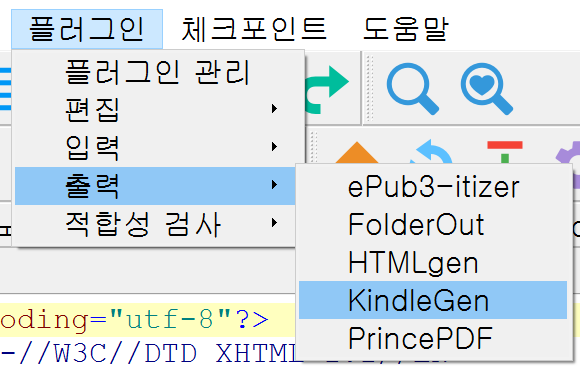
Task: Run the ePub3-itizer plugin
Action: tap(433, 187)
